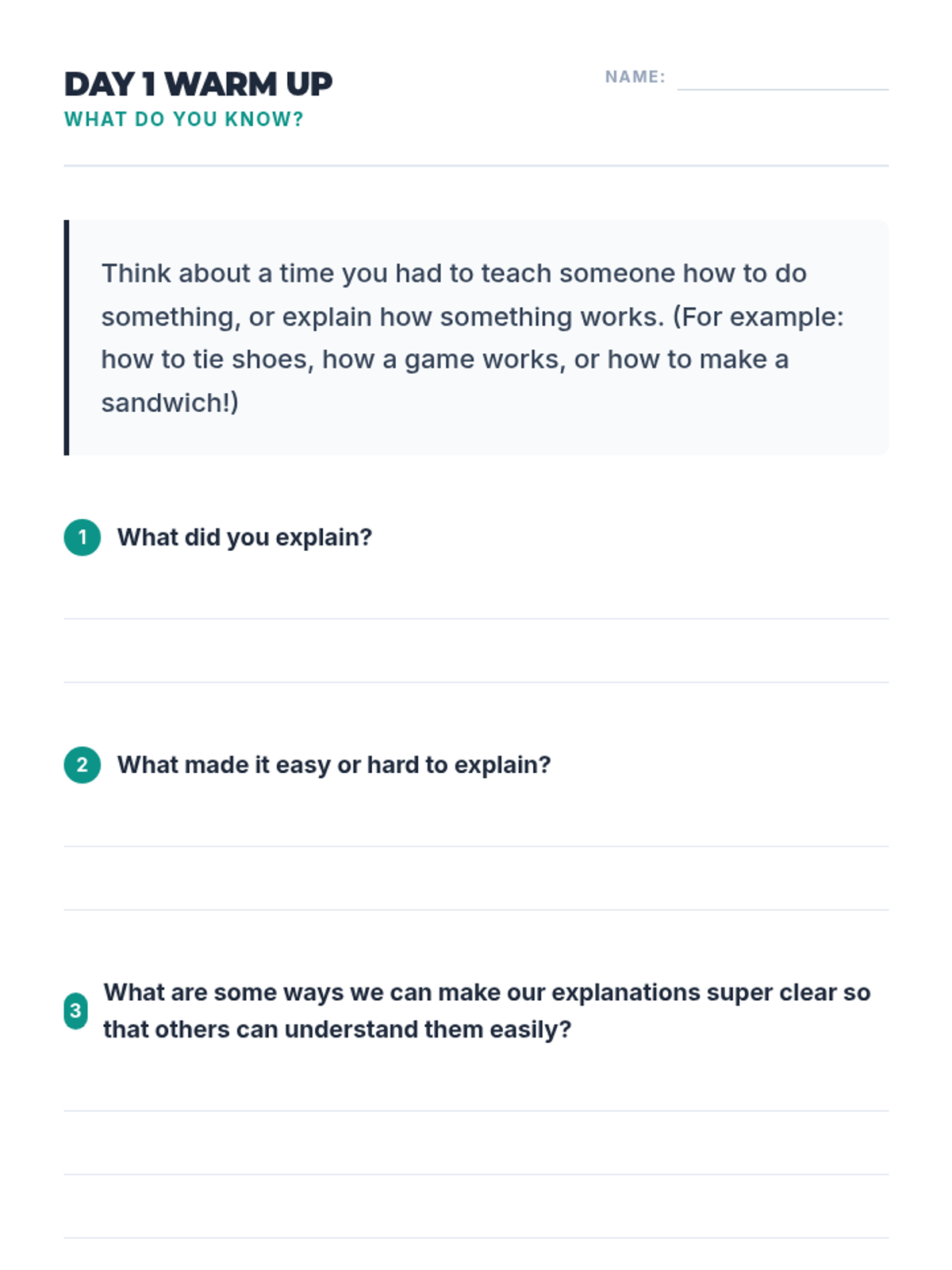Screen dimensions: 952x1270
Task: Click the WHAT DO YOU KNOW? subtitle
Action: coord(183,119)
